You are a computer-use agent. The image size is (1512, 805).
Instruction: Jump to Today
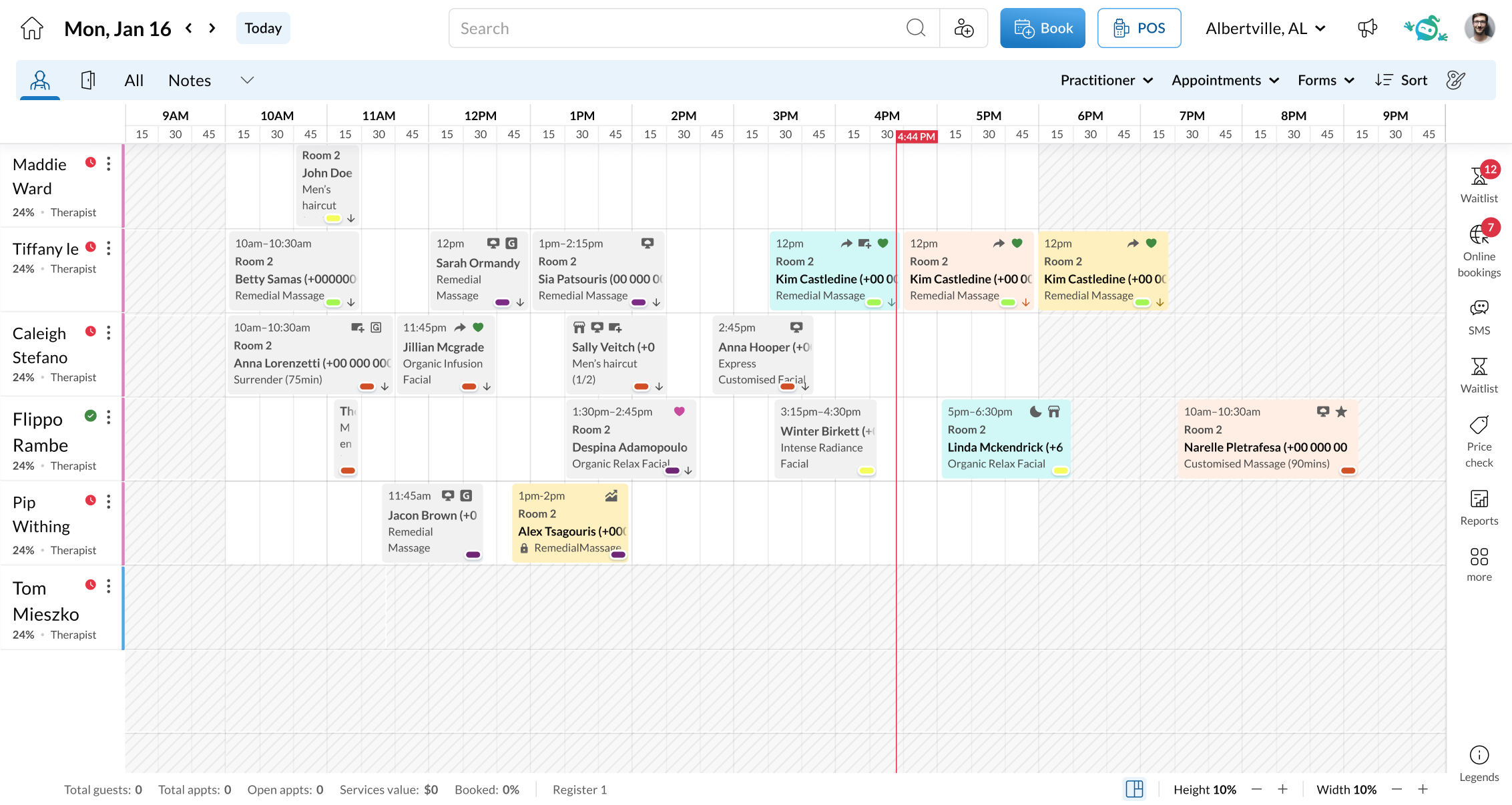click(263, 28)
